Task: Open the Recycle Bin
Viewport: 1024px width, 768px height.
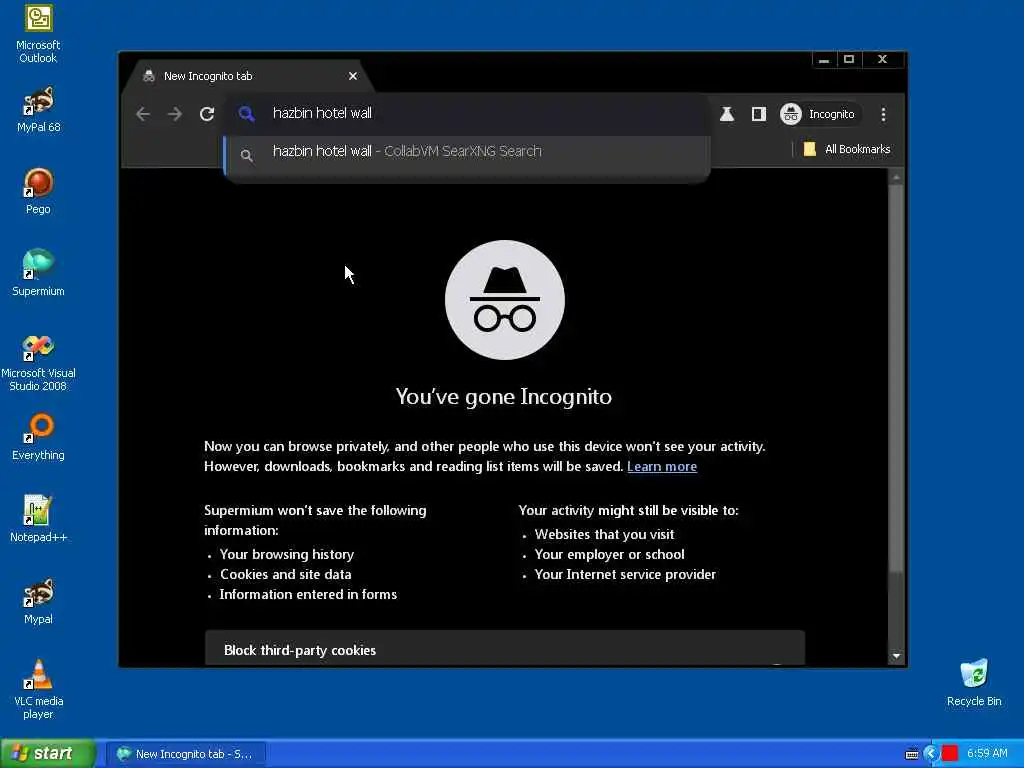Action: 974,683
